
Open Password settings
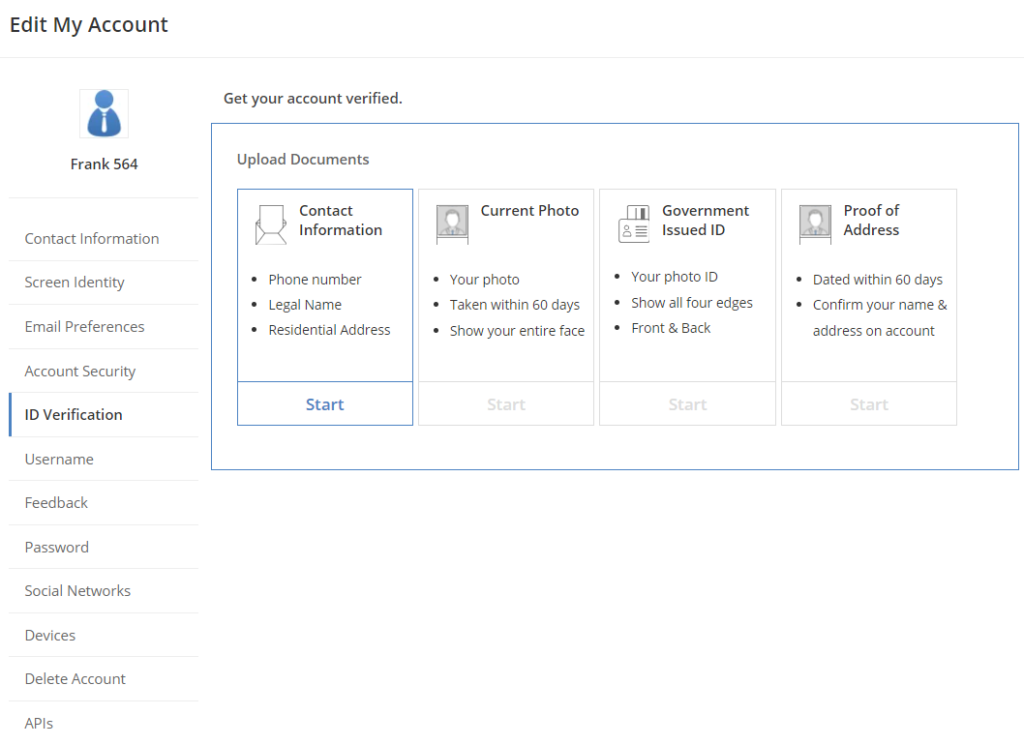coord(57,547)
